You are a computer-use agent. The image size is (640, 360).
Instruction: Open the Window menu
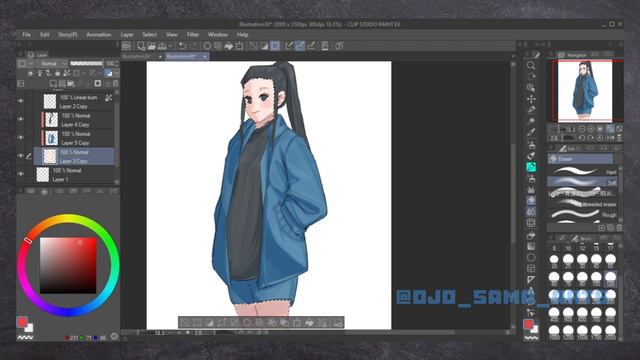pos(218,35)
